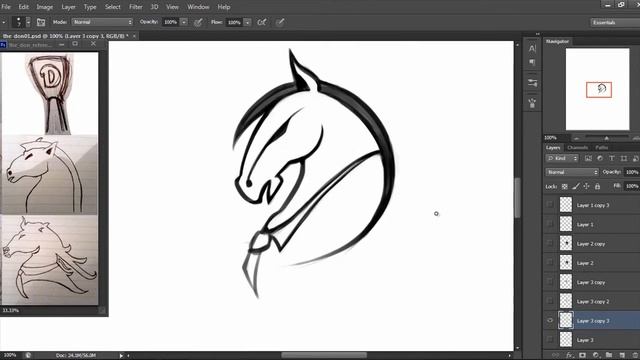Open the tool preset picker arrow

(4, 22)
